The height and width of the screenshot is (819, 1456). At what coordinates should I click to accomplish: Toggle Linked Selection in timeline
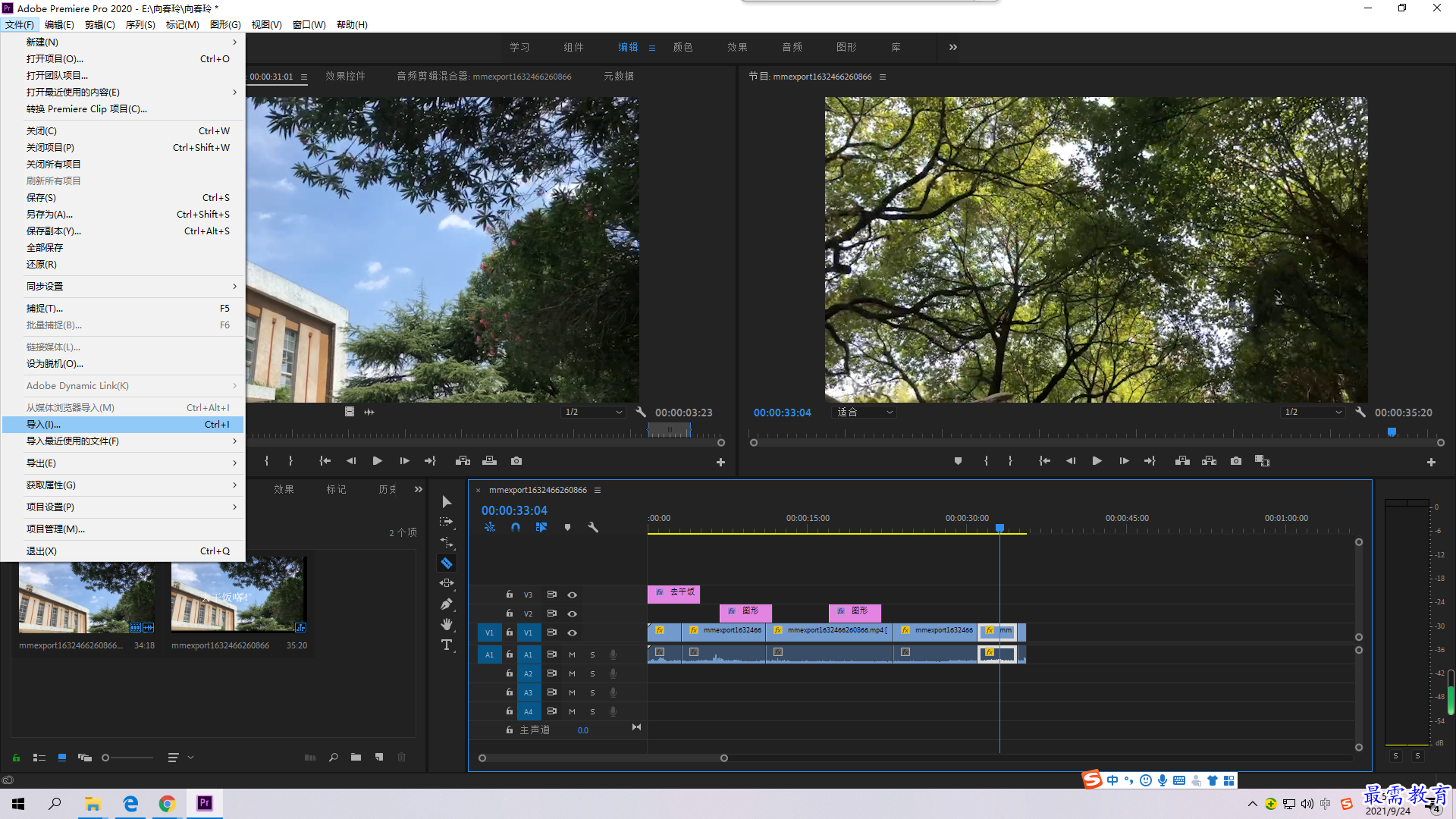(x=541, y=527)
